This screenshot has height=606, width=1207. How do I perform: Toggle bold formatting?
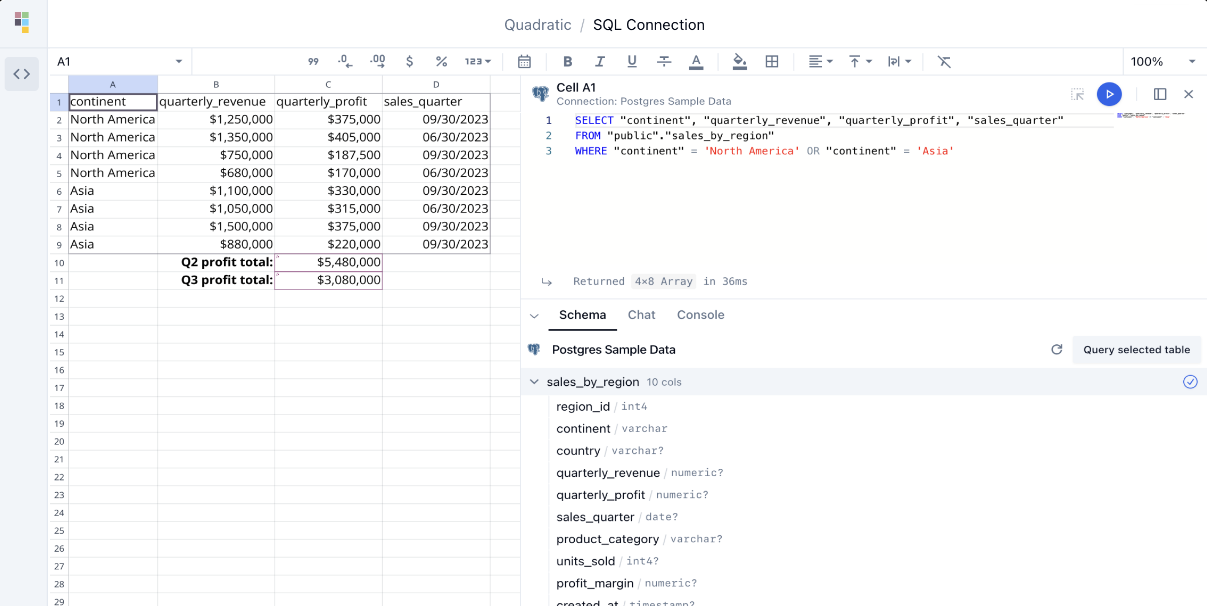click(568, 61)
